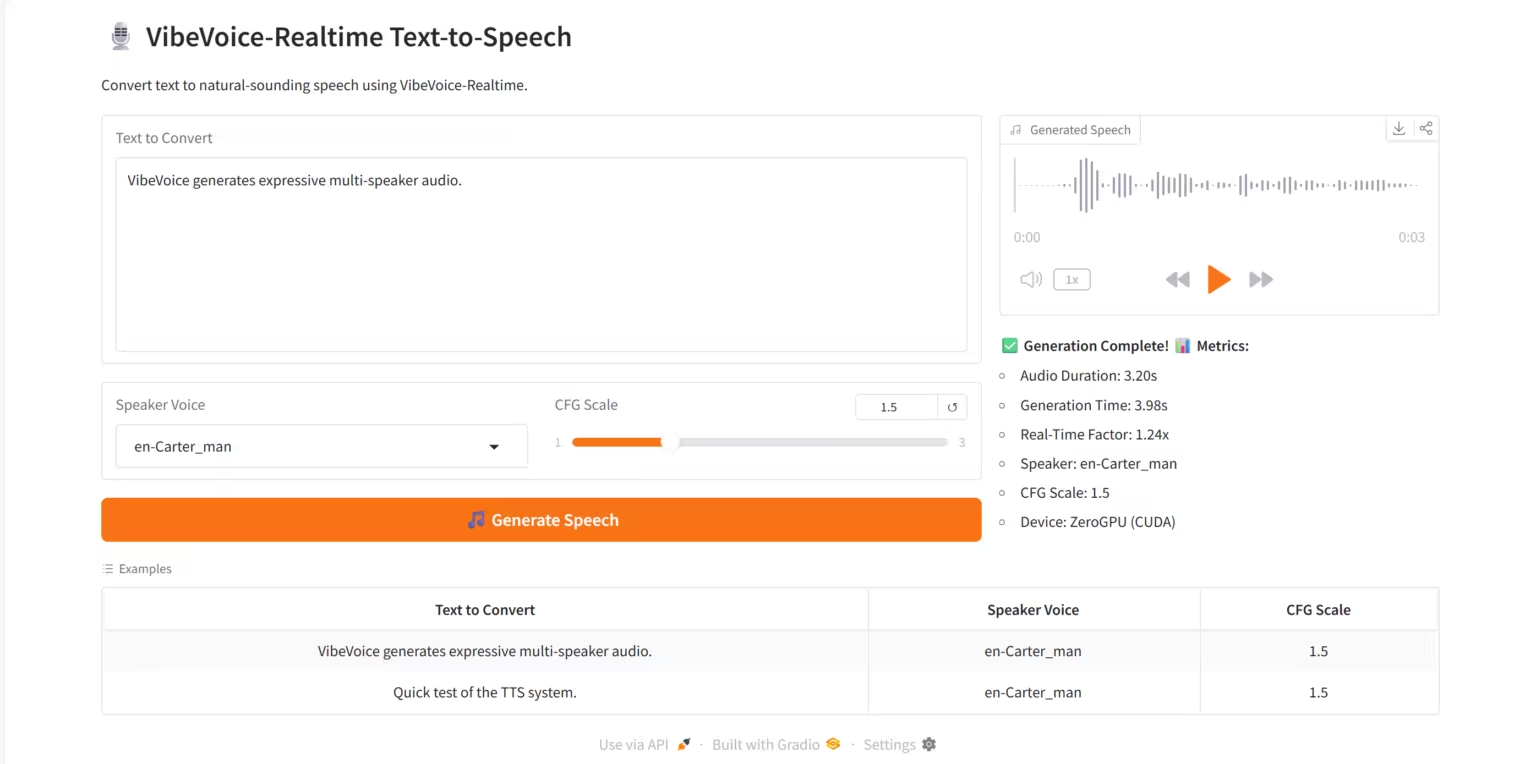Skip forward in the audio

click(x=1261, y=280)
